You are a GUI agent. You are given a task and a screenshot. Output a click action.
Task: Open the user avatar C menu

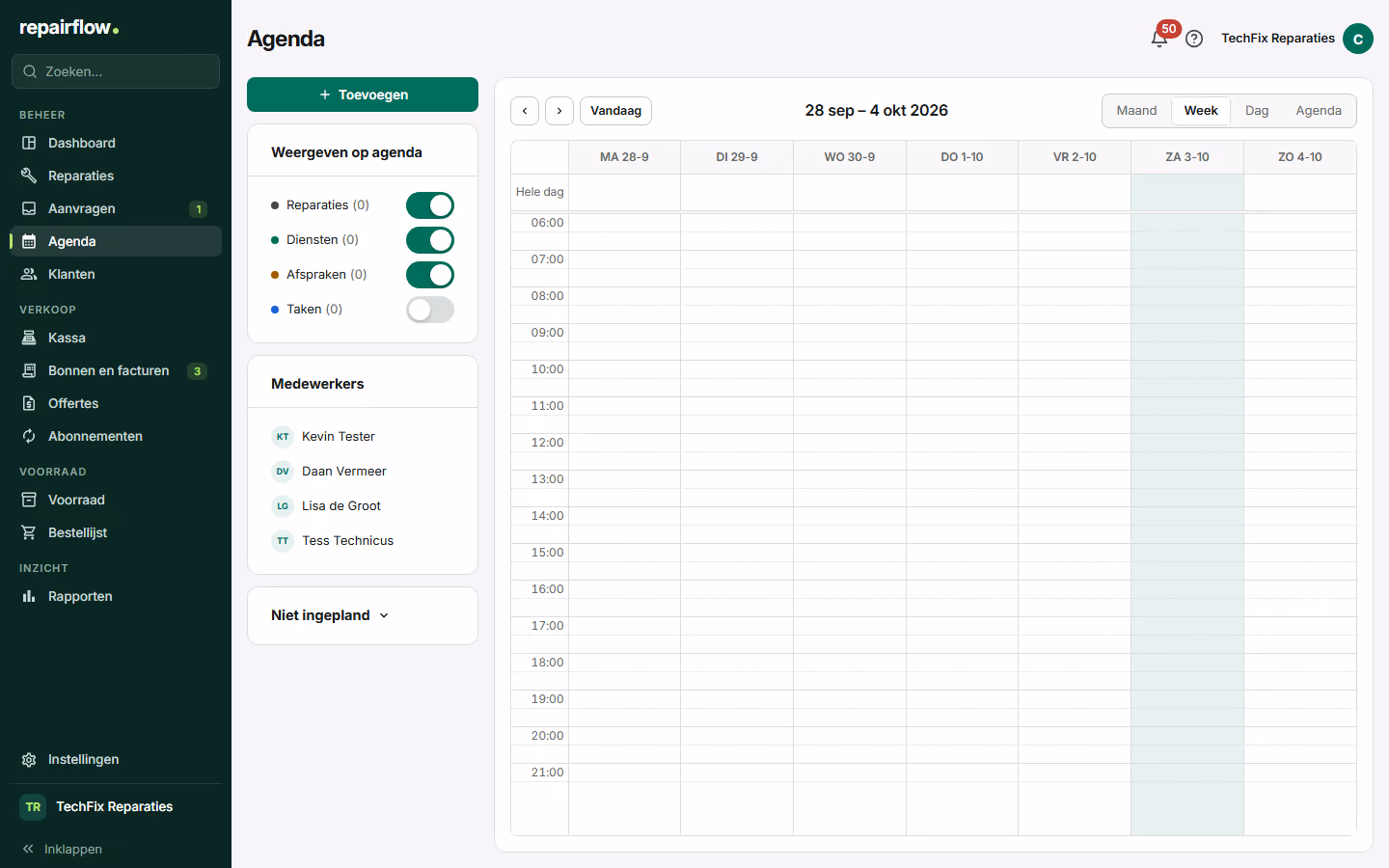(1358, 39)
